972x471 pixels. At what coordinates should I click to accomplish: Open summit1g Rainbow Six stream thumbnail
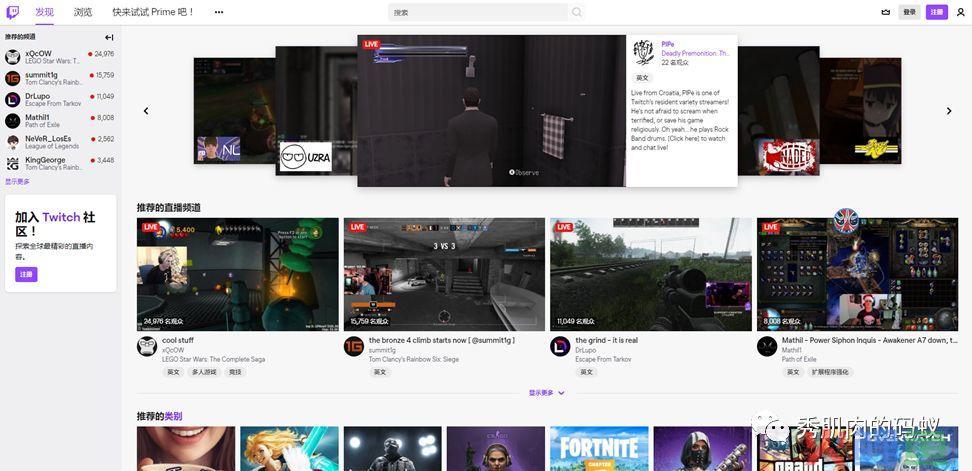[x=444, y=274]
